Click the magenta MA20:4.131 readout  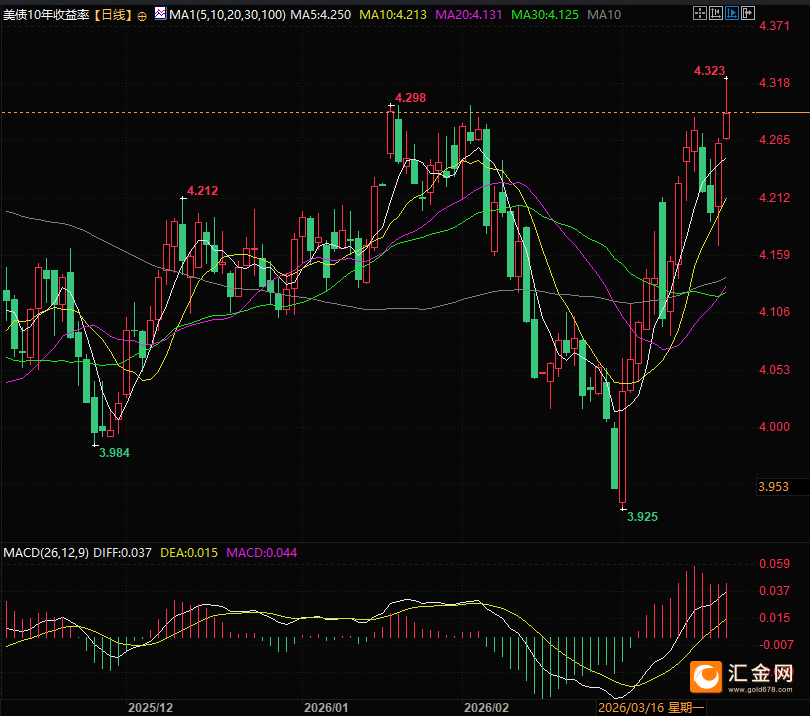[469, 15]
